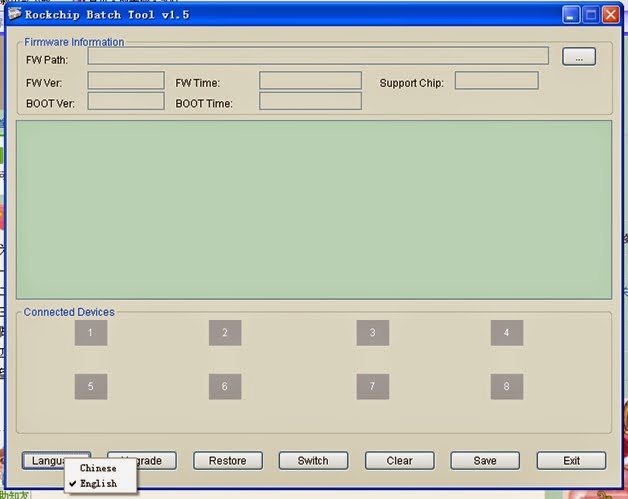Select connected device slot 5
The height and width of the screenshot is (499, 628).
[91, 386]
